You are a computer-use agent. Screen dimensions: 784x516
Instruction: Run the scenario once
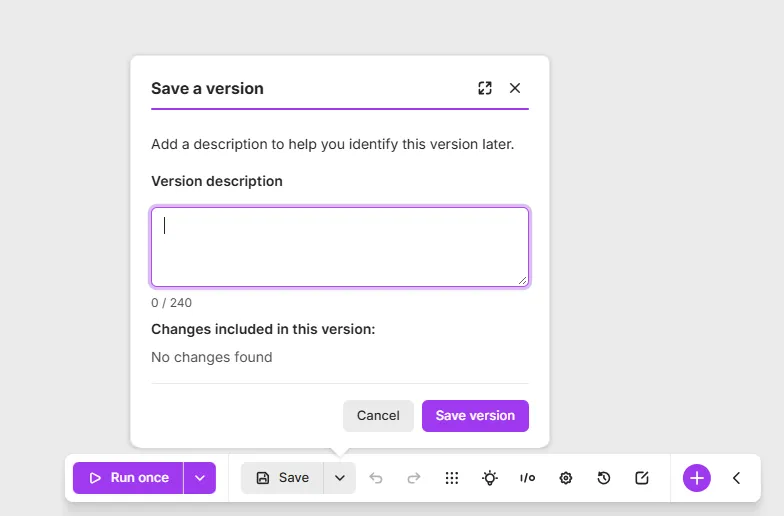click(x=128, y=478)
